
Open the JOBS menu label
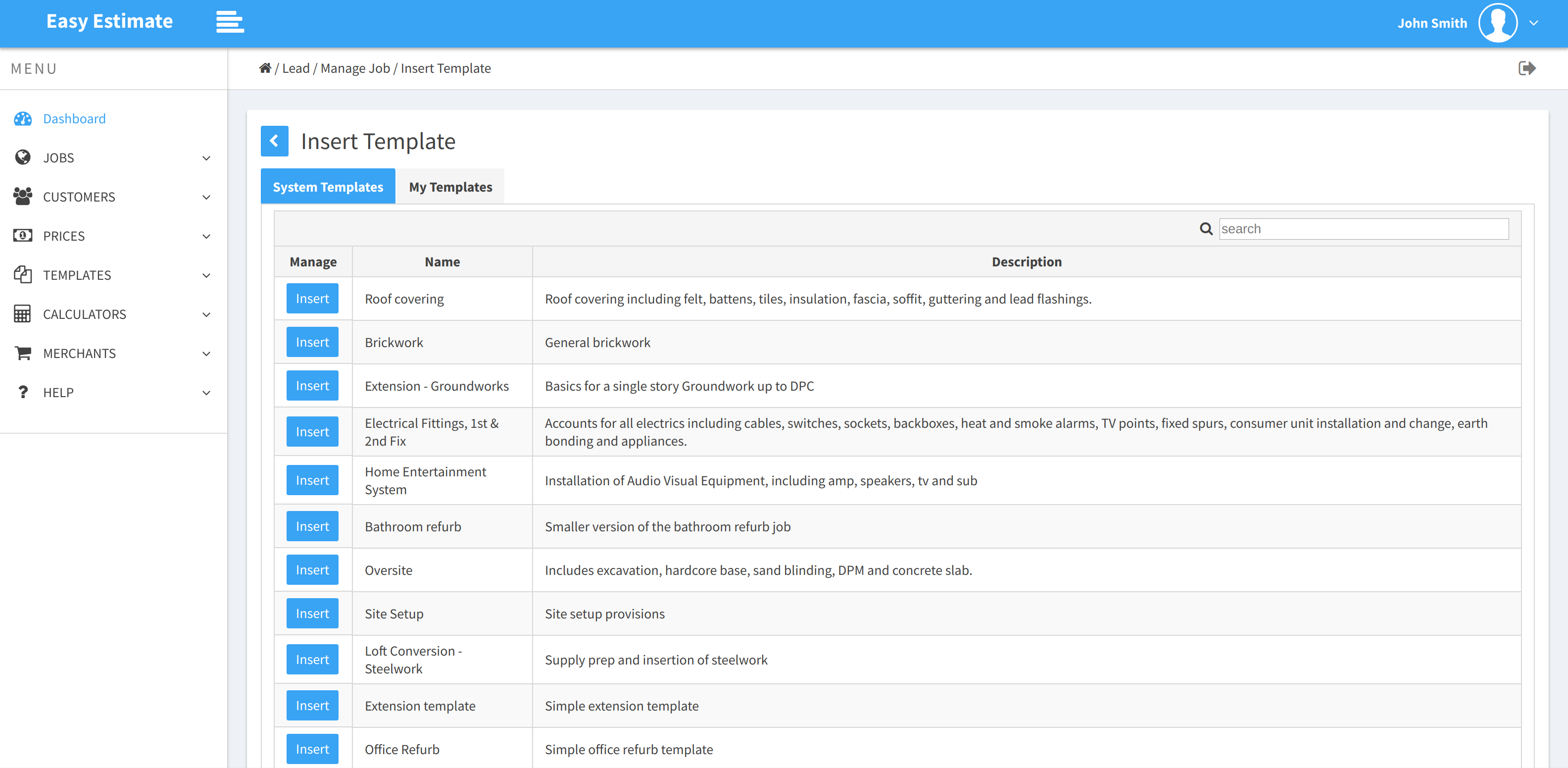click(x=58, y=158)
